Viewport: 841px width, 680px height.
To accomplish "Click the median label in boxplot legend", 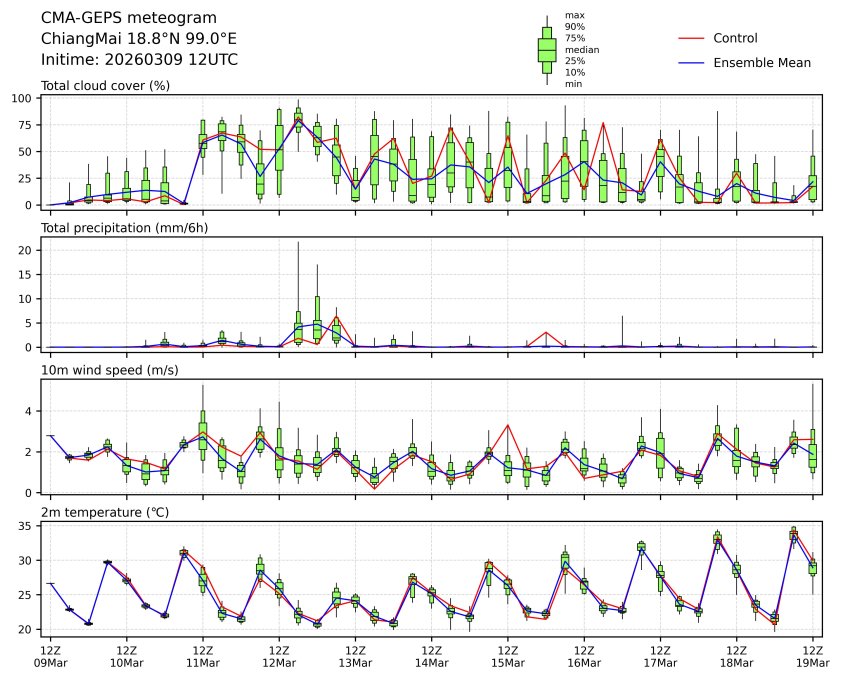I will [582, 49].
